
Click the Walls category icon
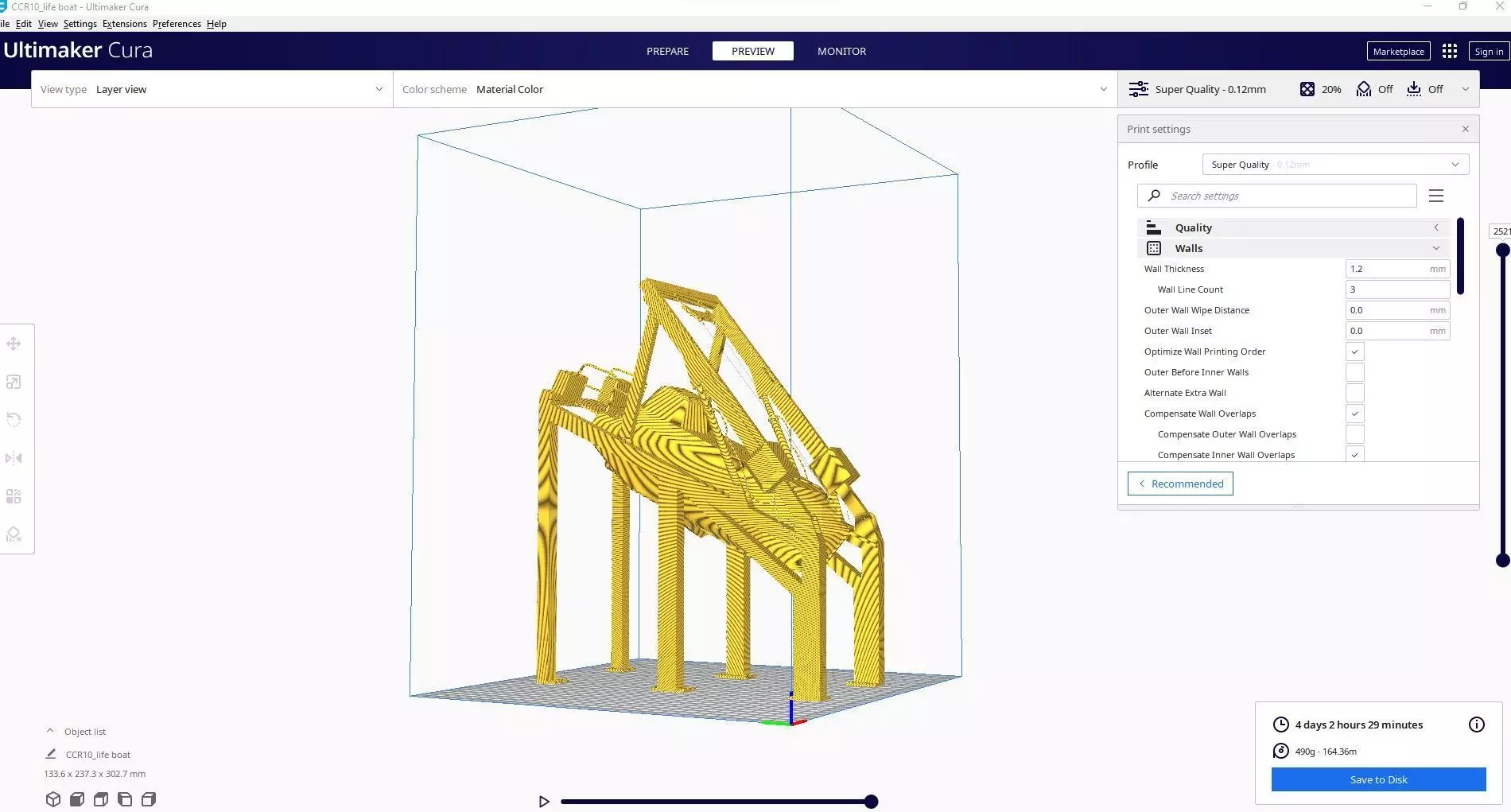click(x=1154, y=248)
